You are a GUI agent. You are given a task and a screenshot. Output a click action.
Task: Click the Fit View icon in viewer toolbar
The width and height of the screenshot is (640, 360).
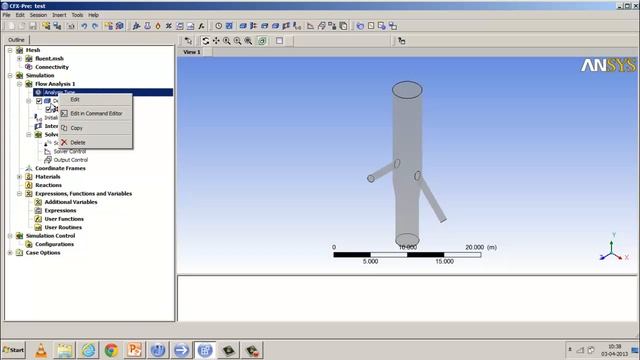[x=262, y=41]
